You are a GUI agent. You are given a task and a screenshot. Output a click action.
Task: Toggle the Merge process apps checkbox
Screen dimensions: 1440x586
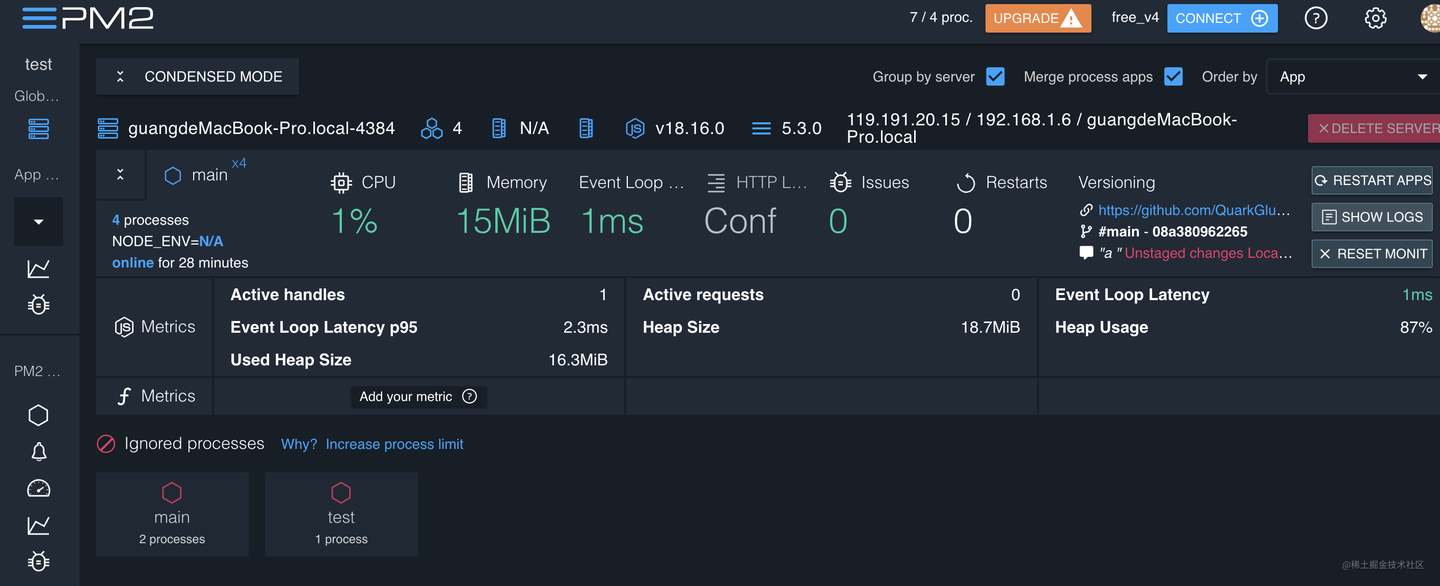coord(1173,76)
